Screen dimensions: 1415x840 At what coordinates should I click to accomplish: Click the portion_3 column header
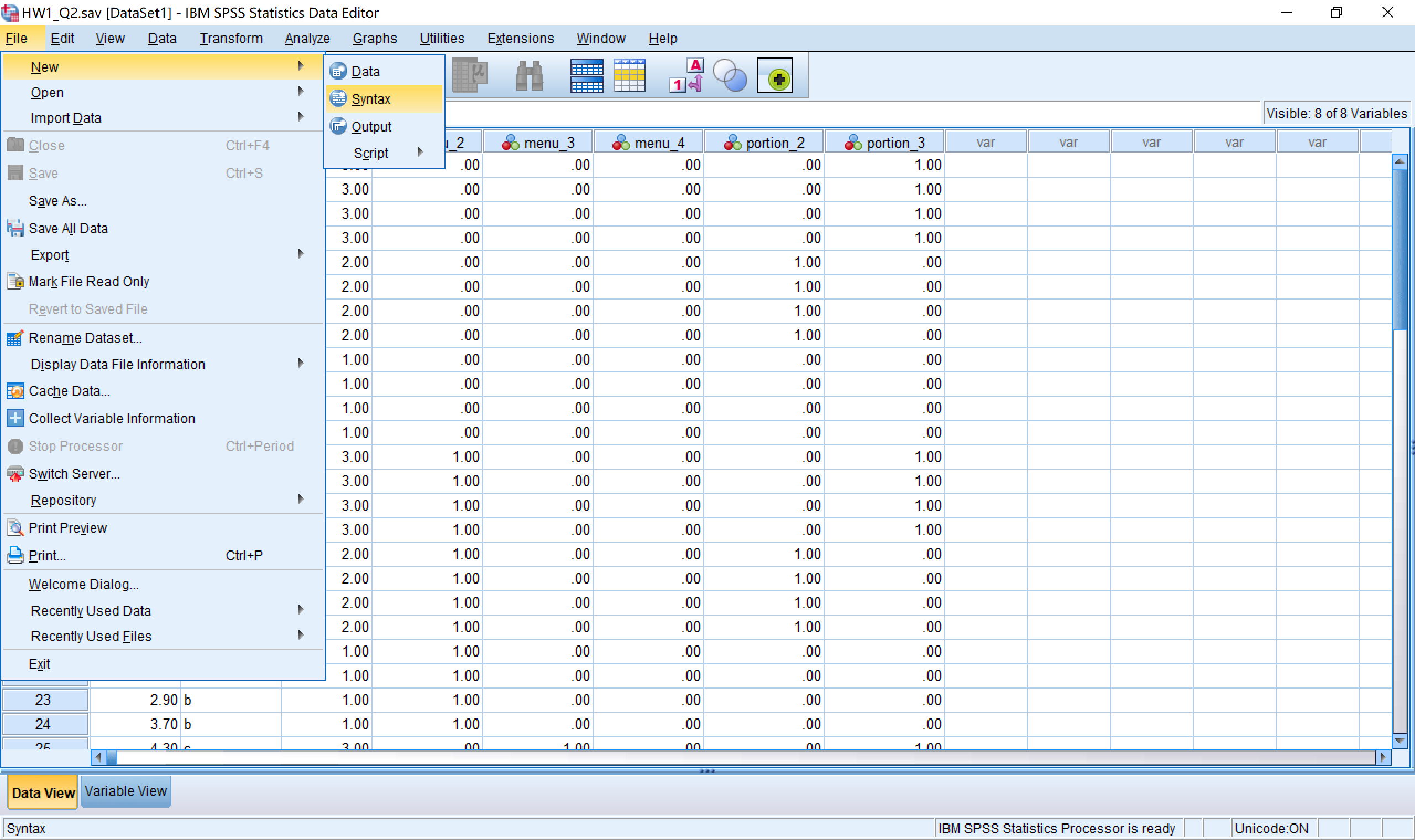885,141
